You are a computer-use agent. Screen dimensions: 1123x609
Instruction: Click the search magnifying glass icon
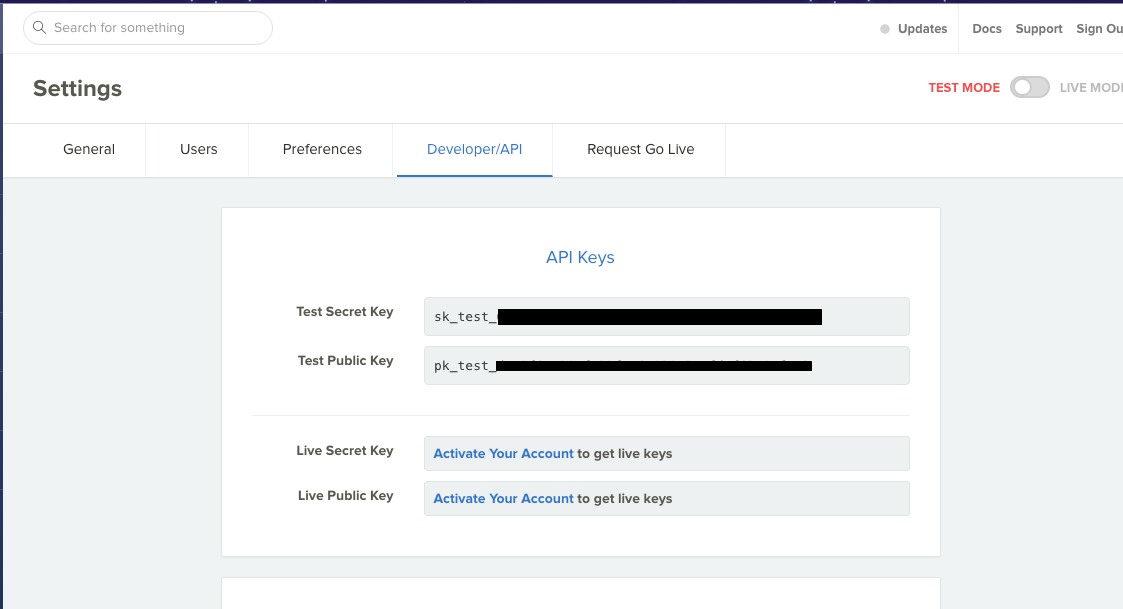point(38,27)
